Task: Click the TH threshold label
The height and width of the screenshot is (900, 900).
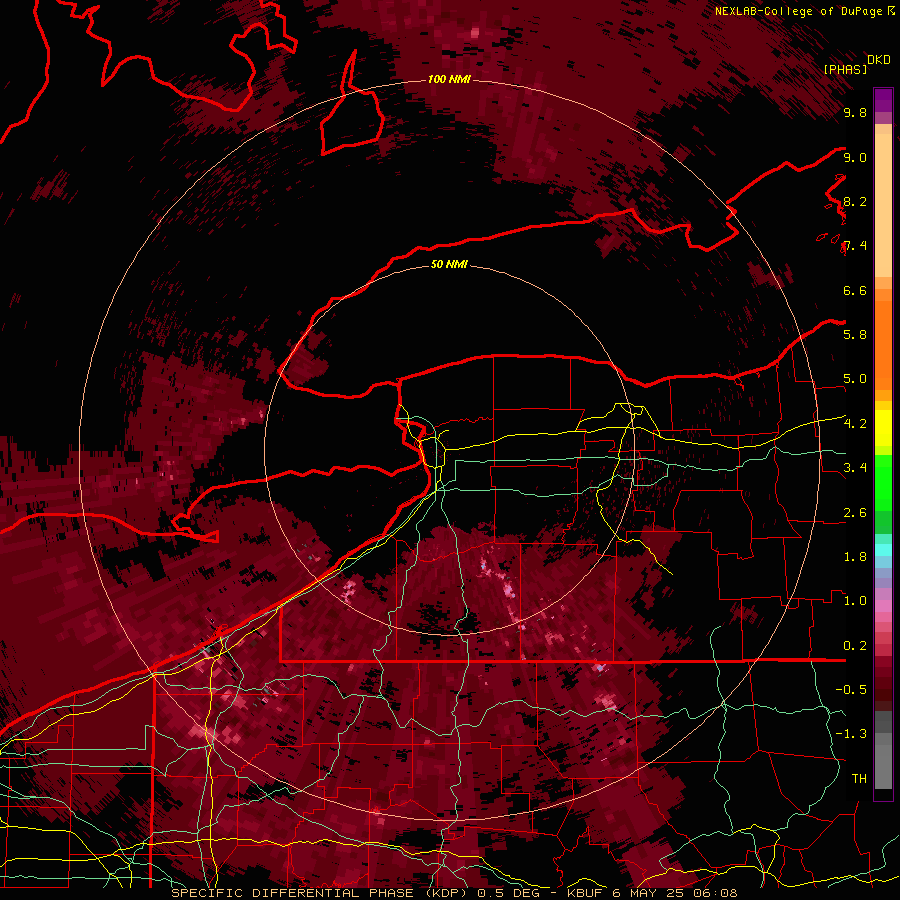Action: (x=859, y=779)
